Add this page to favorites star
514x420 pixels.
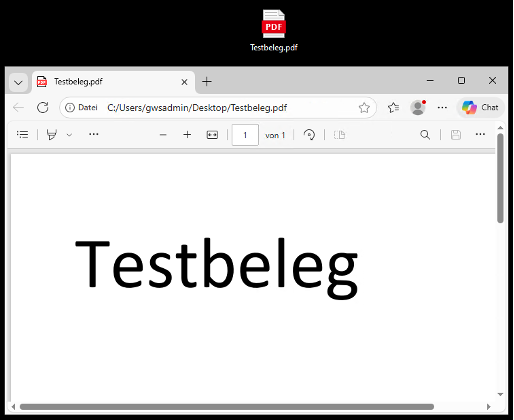364,108
